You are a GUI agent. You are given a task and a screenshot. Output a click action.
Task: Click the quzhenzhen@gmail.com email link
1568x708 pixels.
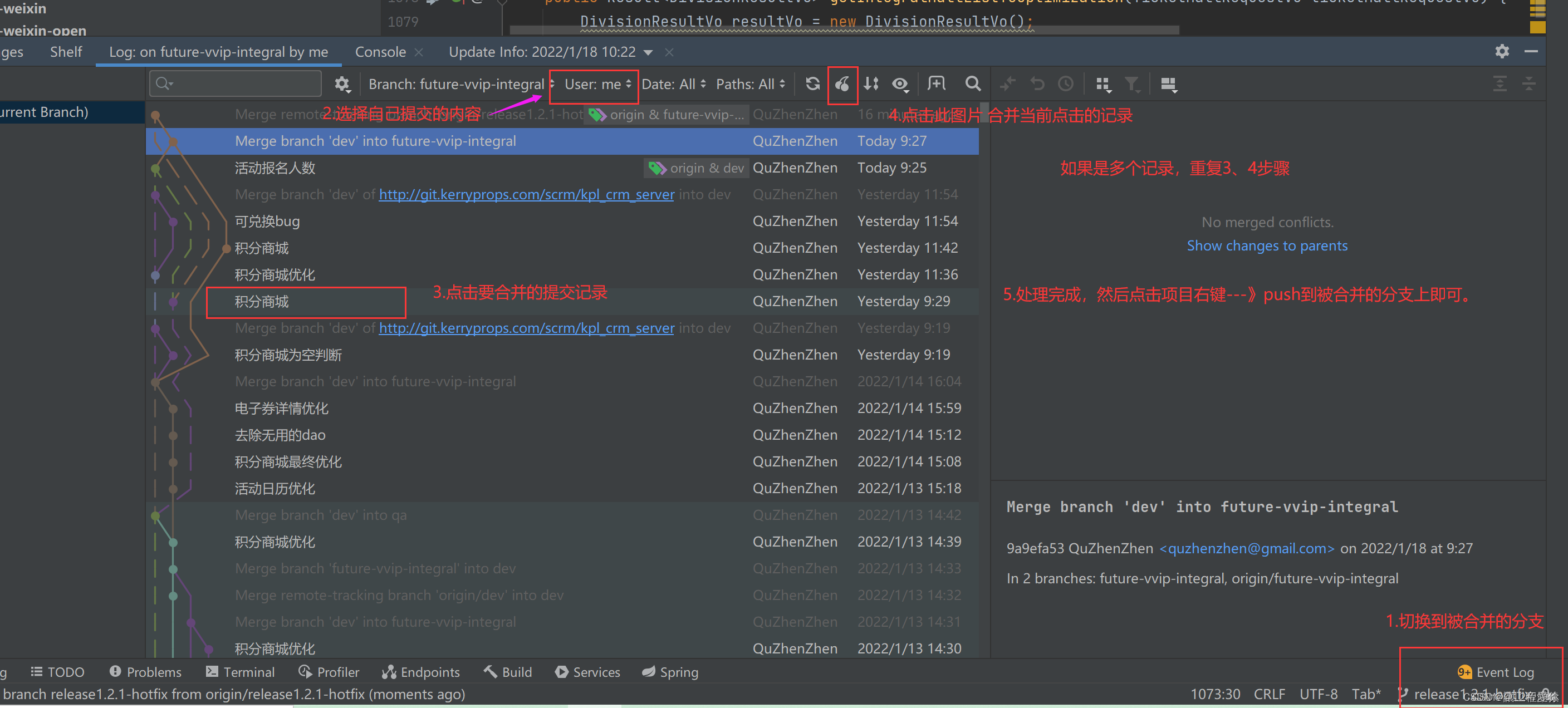(1246, 548)
